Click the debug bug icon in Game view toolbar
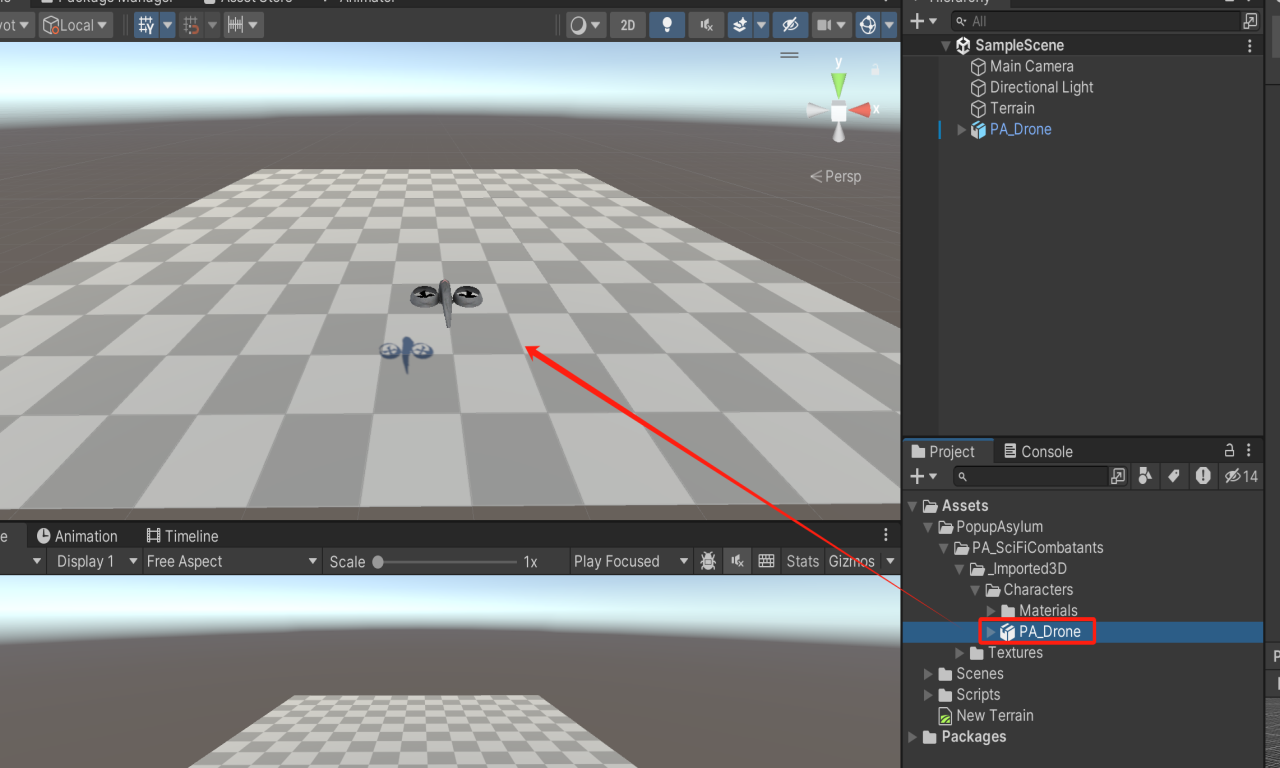 pos(708,561)
